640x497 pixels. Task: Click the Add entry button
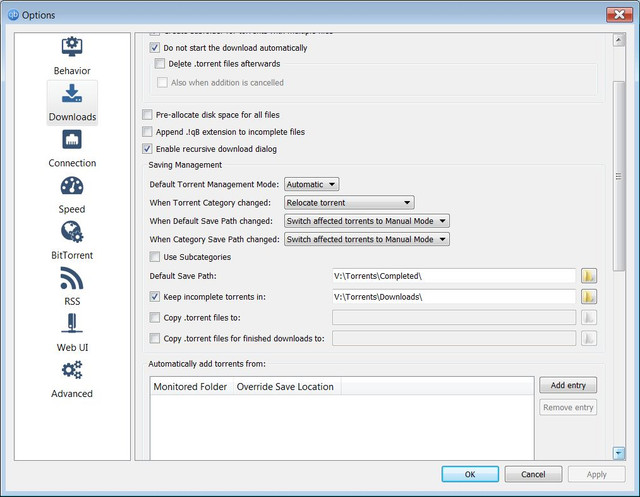[568, 385]
